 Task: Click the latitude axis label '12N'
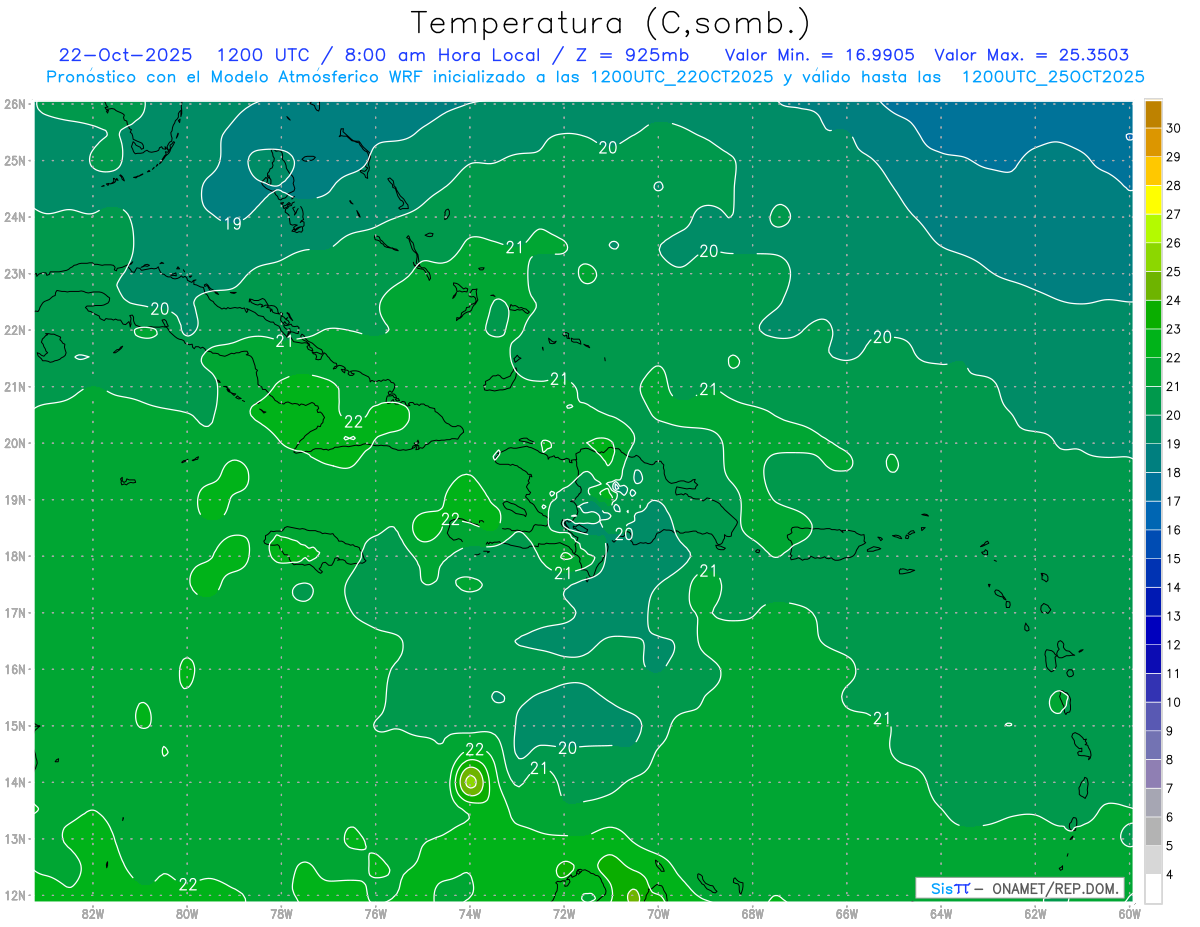[x=15, y=894]
